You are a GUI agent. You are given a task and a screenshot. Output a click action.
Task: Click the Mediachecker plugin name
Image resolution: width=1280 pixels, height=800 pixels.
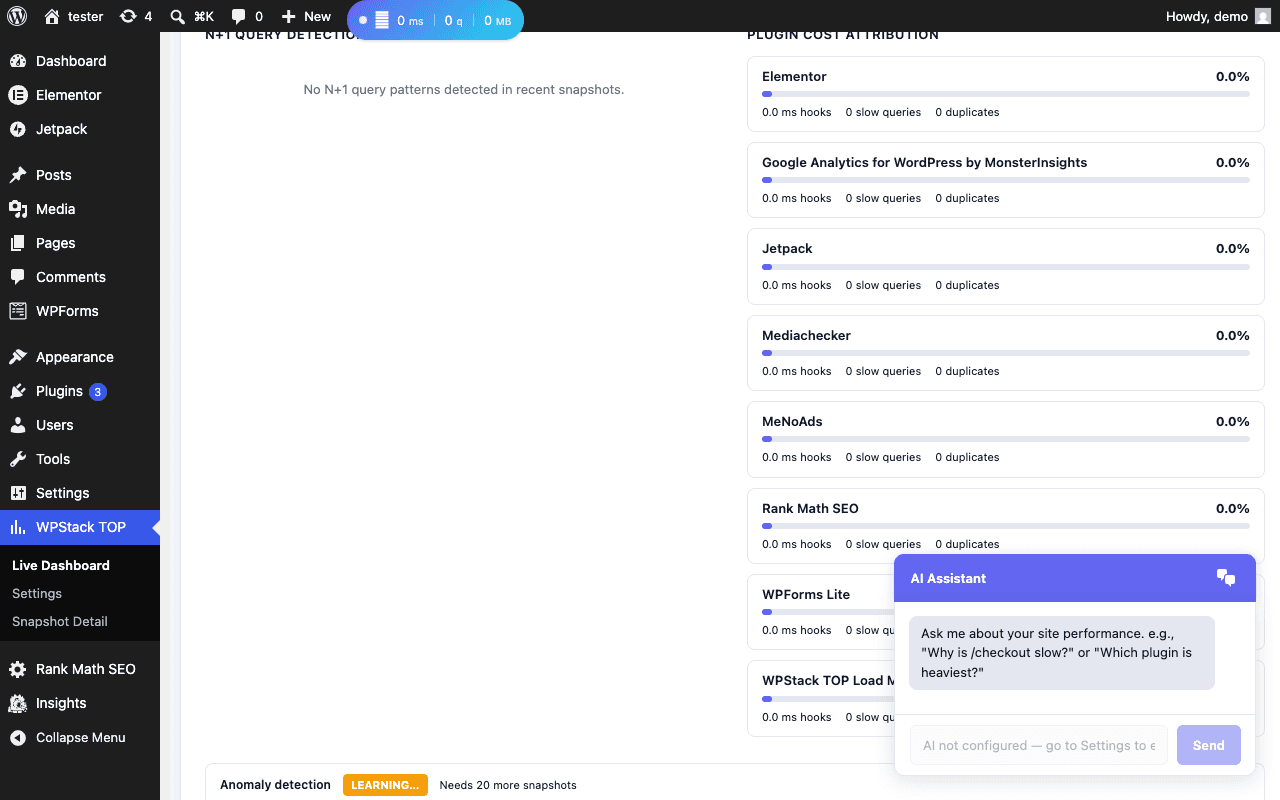(x=806, y=335)
